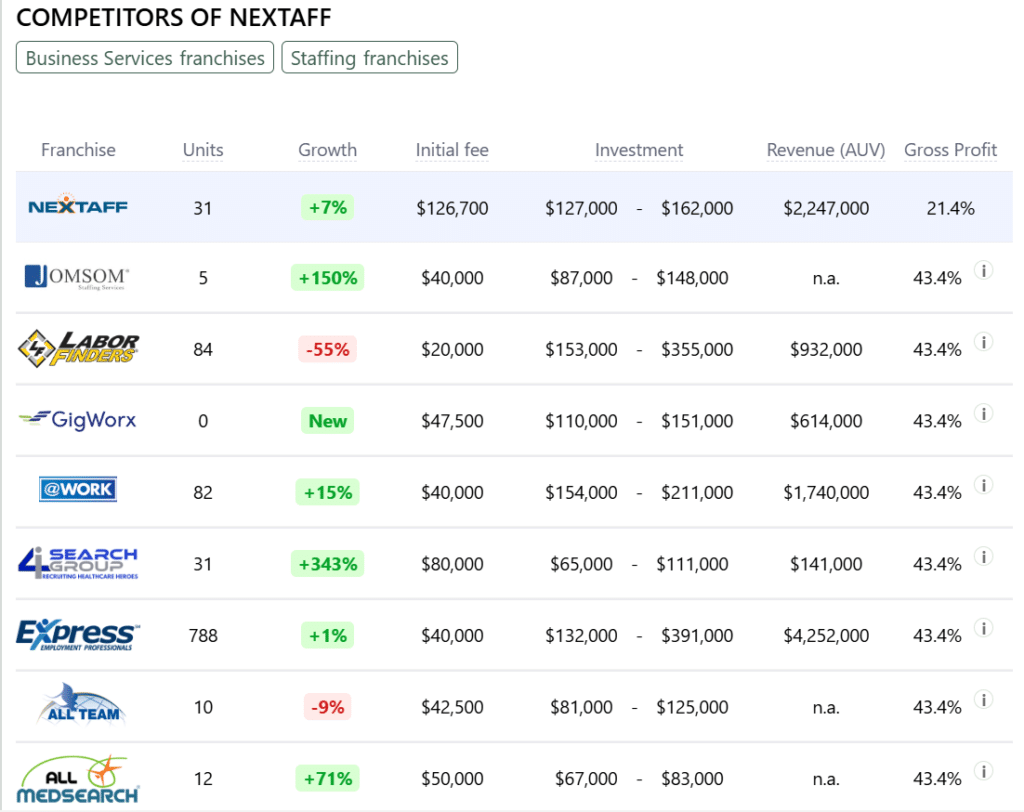Click the 4i Search Group logo
This screenshot has height=812, width=1024.
tap(78, 562)
